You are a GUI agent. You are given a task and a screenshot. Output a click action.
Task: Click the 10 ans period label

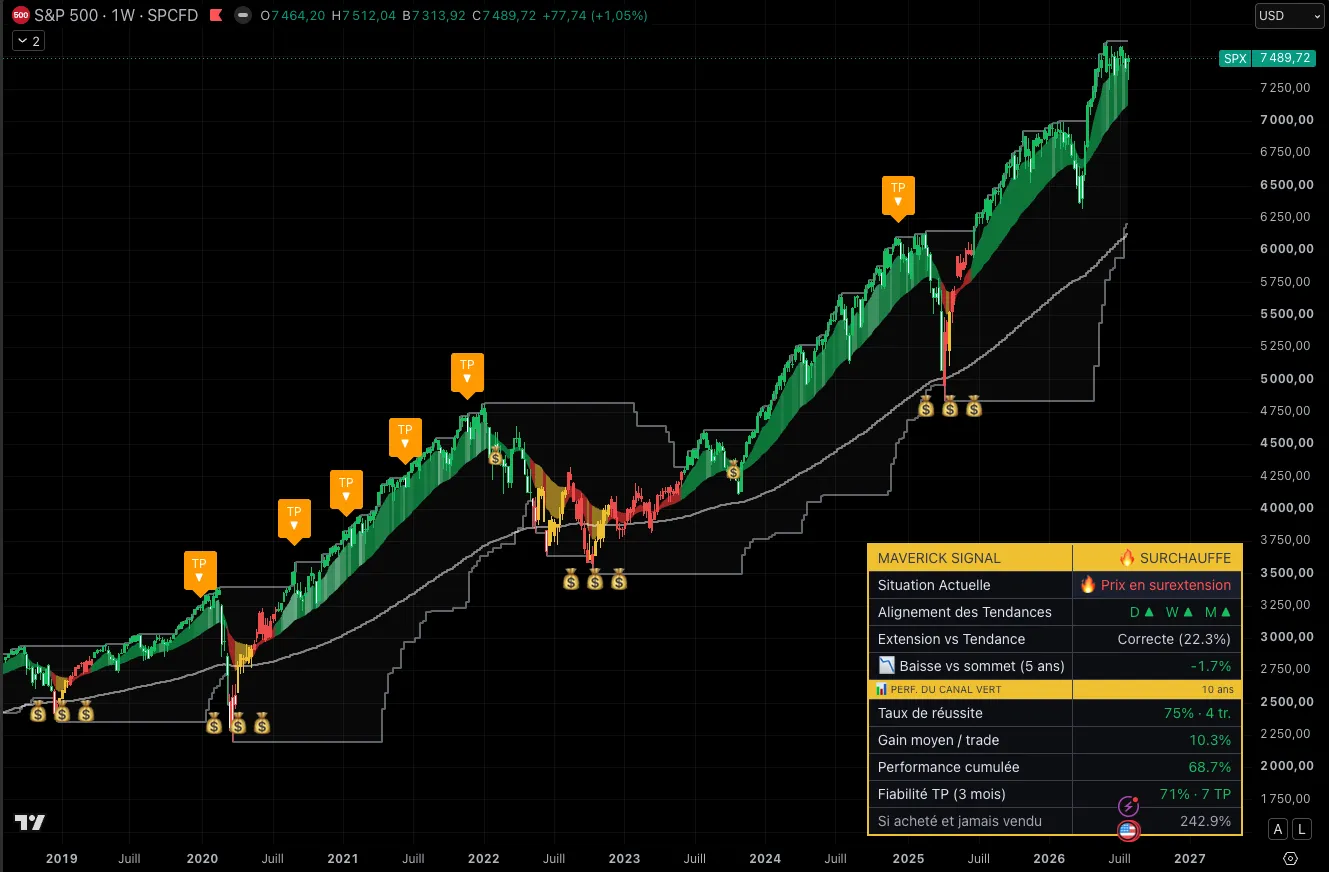point(1218,689)
